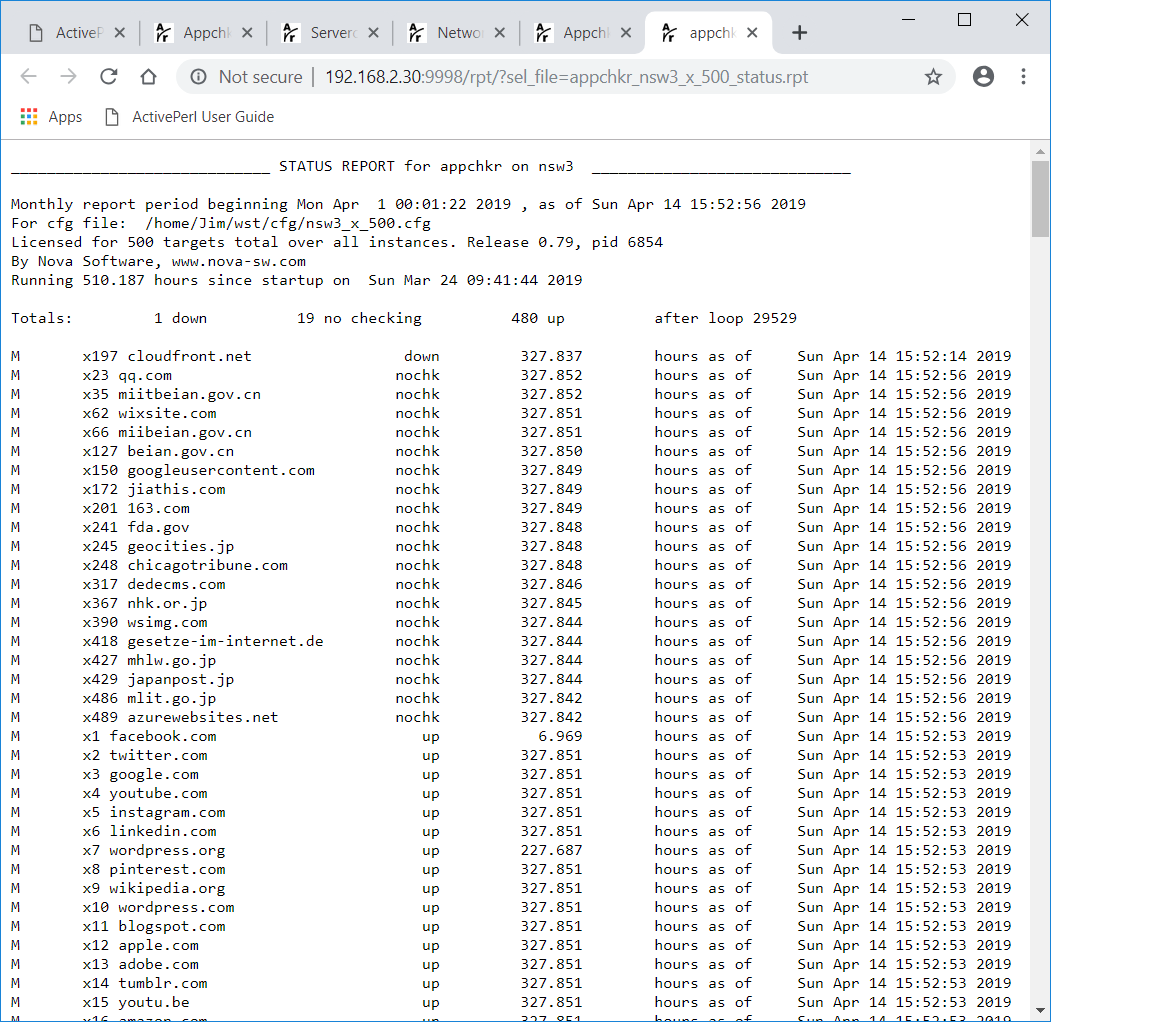Click the x12 apple.com entry
The width and height of the screenshot is (1152, 1022).
tap(140, 946)
